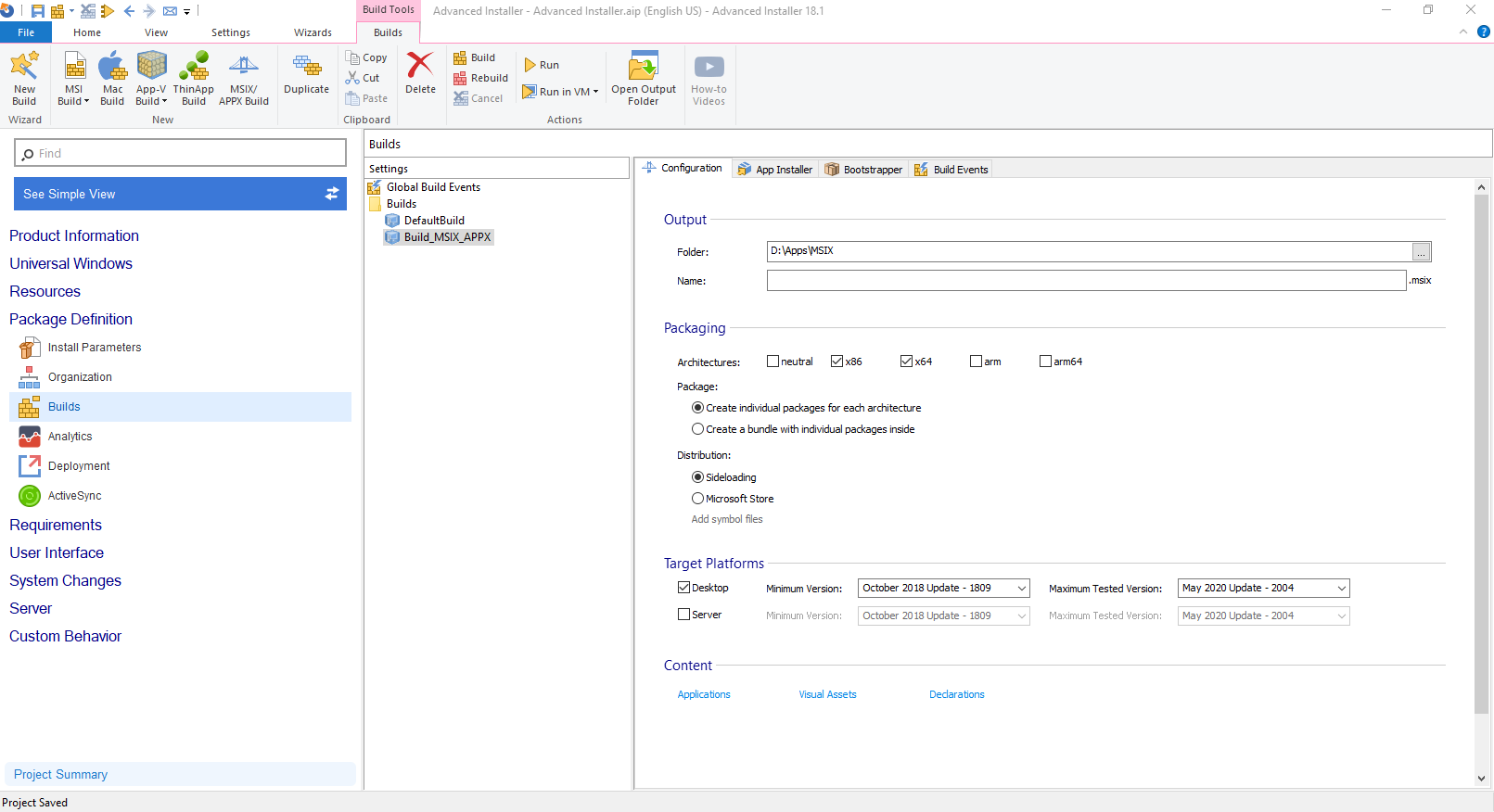Viewport: 1494px width, 812px height.
Task: Open the Wizards ribbon tab
Action: [x=313, y=32]
